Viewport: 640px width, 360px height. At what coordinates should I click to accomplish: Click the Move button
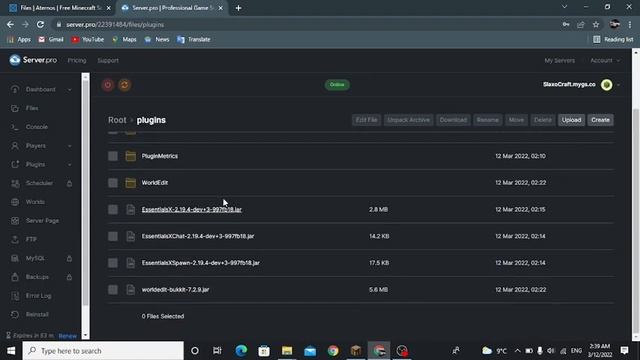[x=516, y=120]
